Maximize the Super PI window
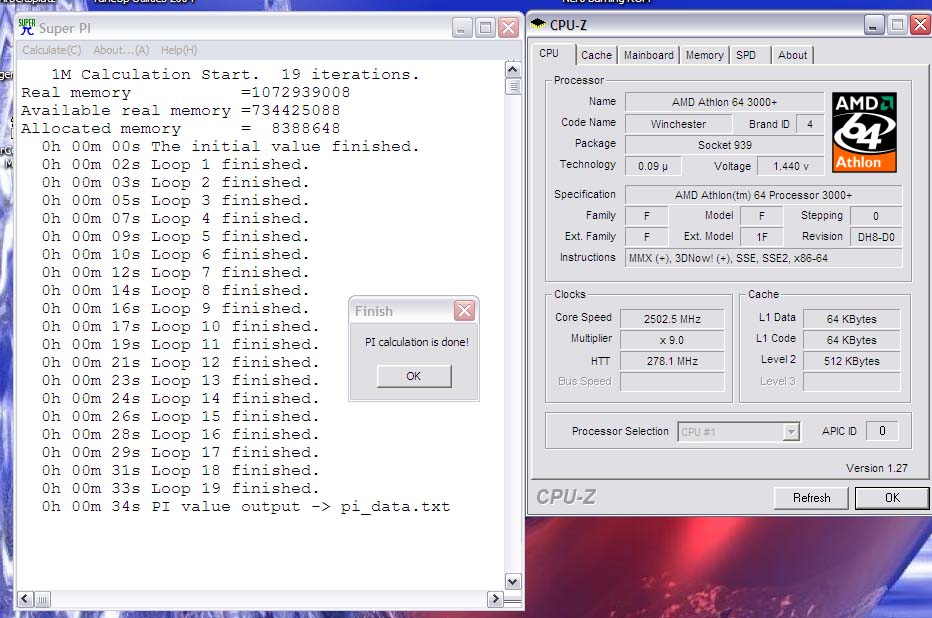 (485, 27)
